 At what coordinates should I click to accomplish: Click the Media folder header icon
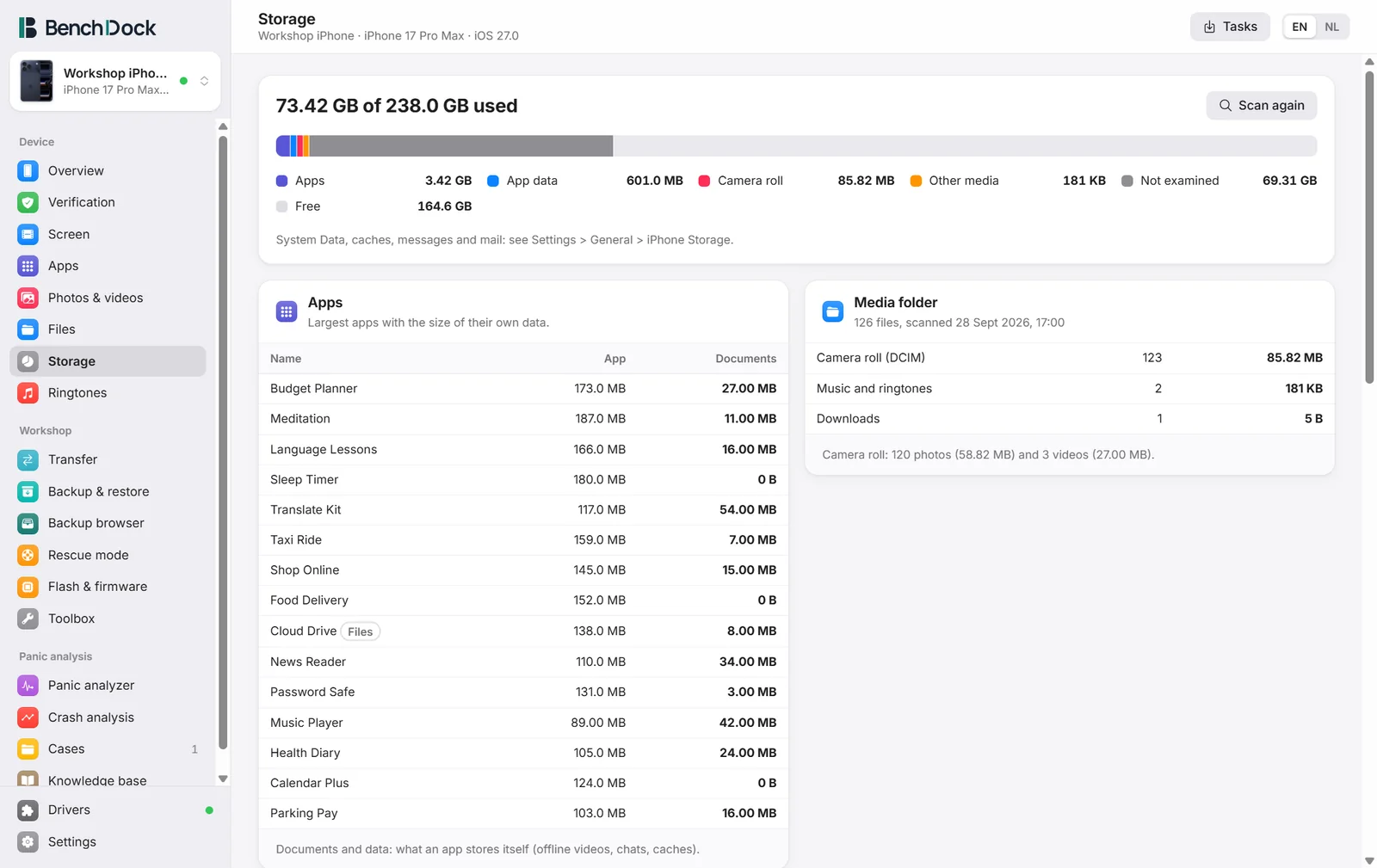point(832,311)
